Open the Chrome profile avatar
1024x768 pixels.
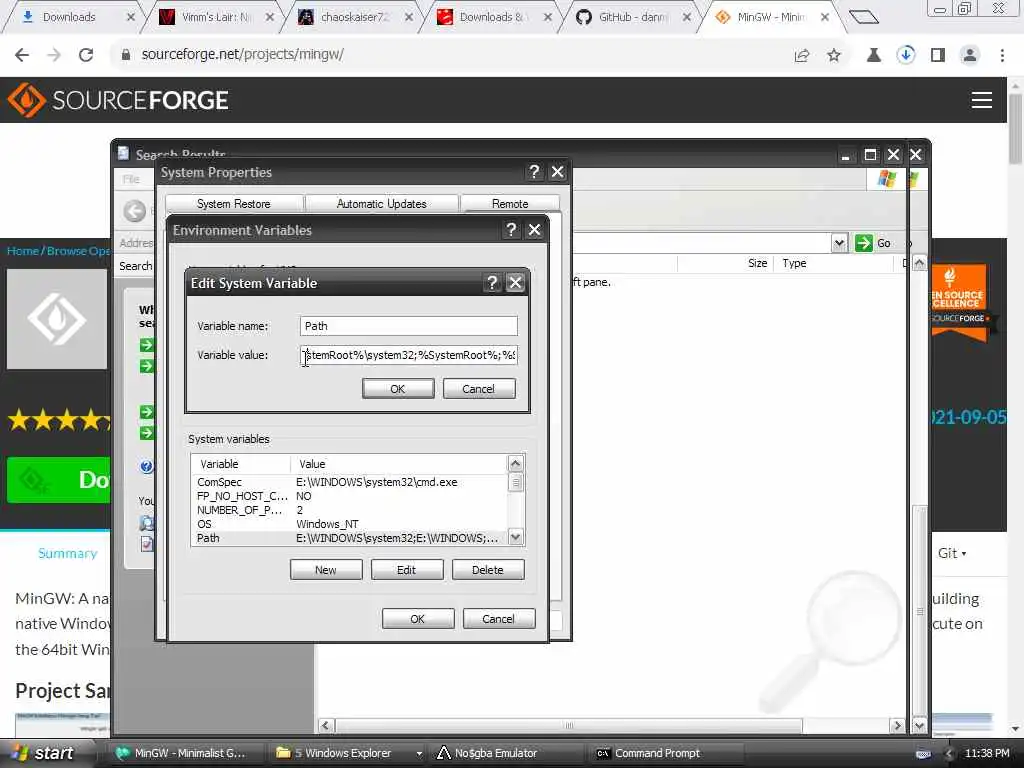pyautogui.click(x=970, y=55)
